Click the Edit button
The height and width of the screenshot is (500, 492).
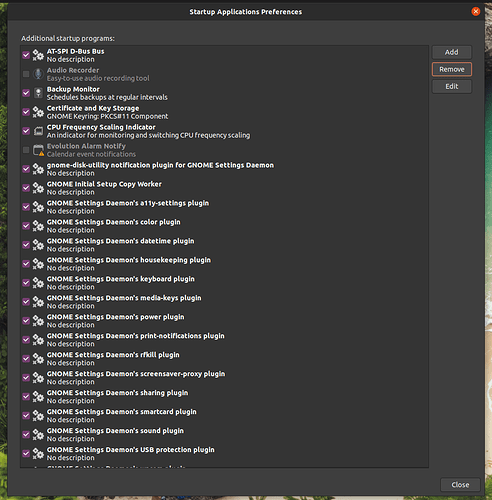pyautogui.click(x=452, y=86)
